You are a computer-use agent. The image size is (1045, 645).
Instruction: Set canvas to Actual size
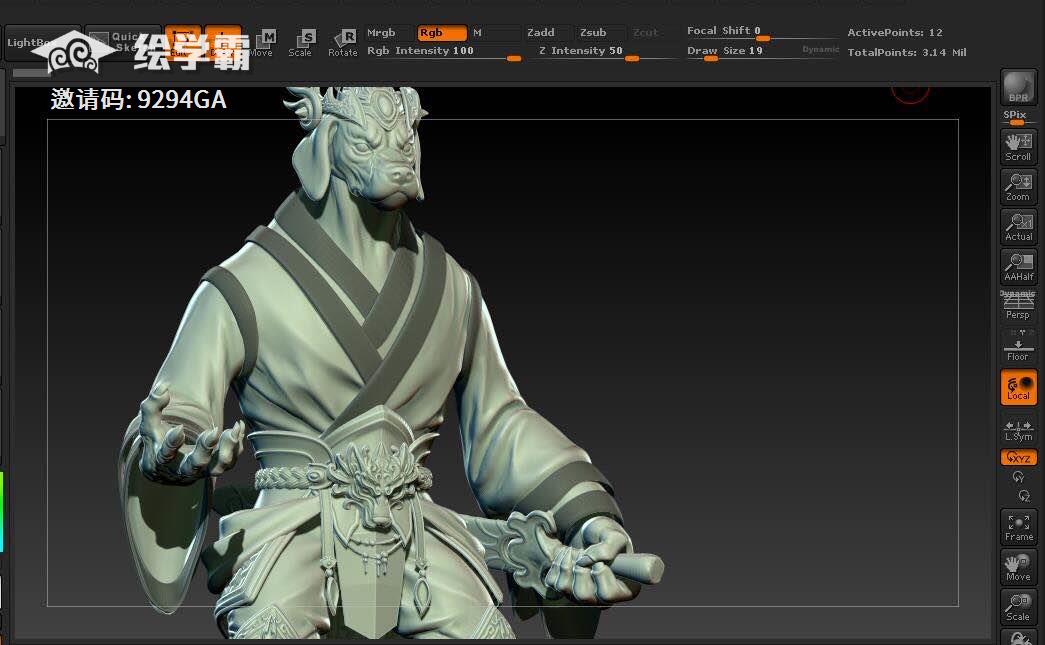[1018, 226]
